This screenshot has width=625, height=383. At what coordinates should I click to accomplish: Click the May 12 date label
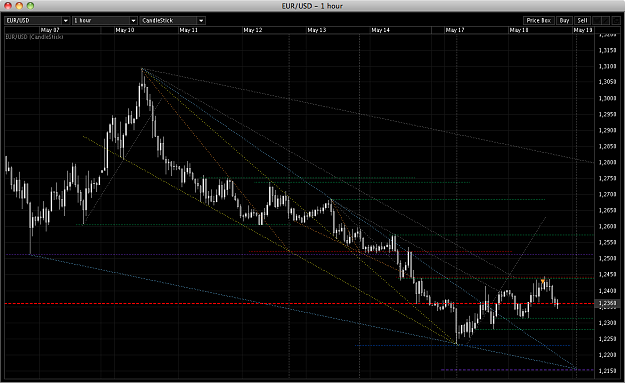(253, 30)
